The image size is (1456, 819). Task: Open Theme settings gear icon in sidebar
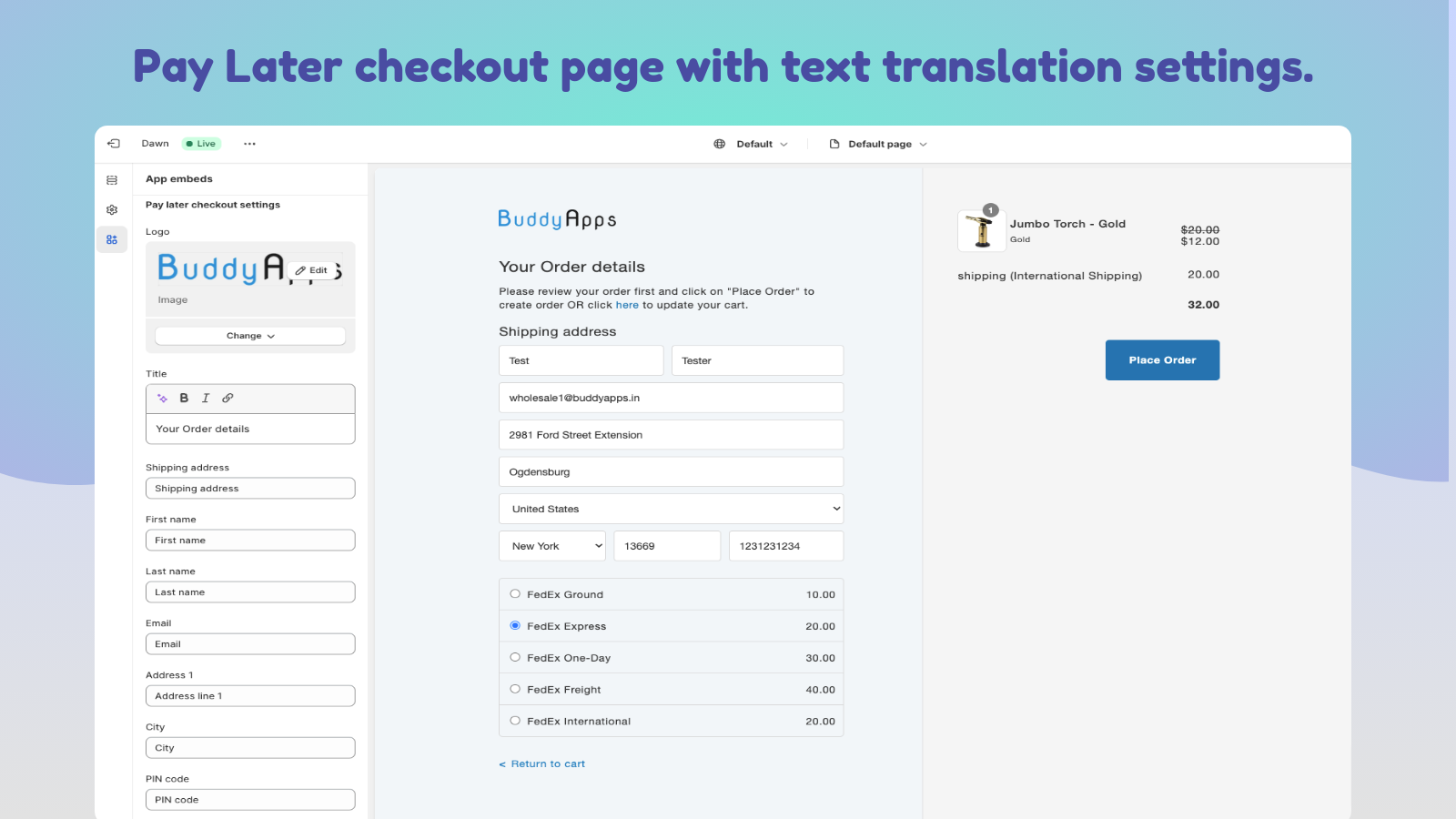coord(111,209)
